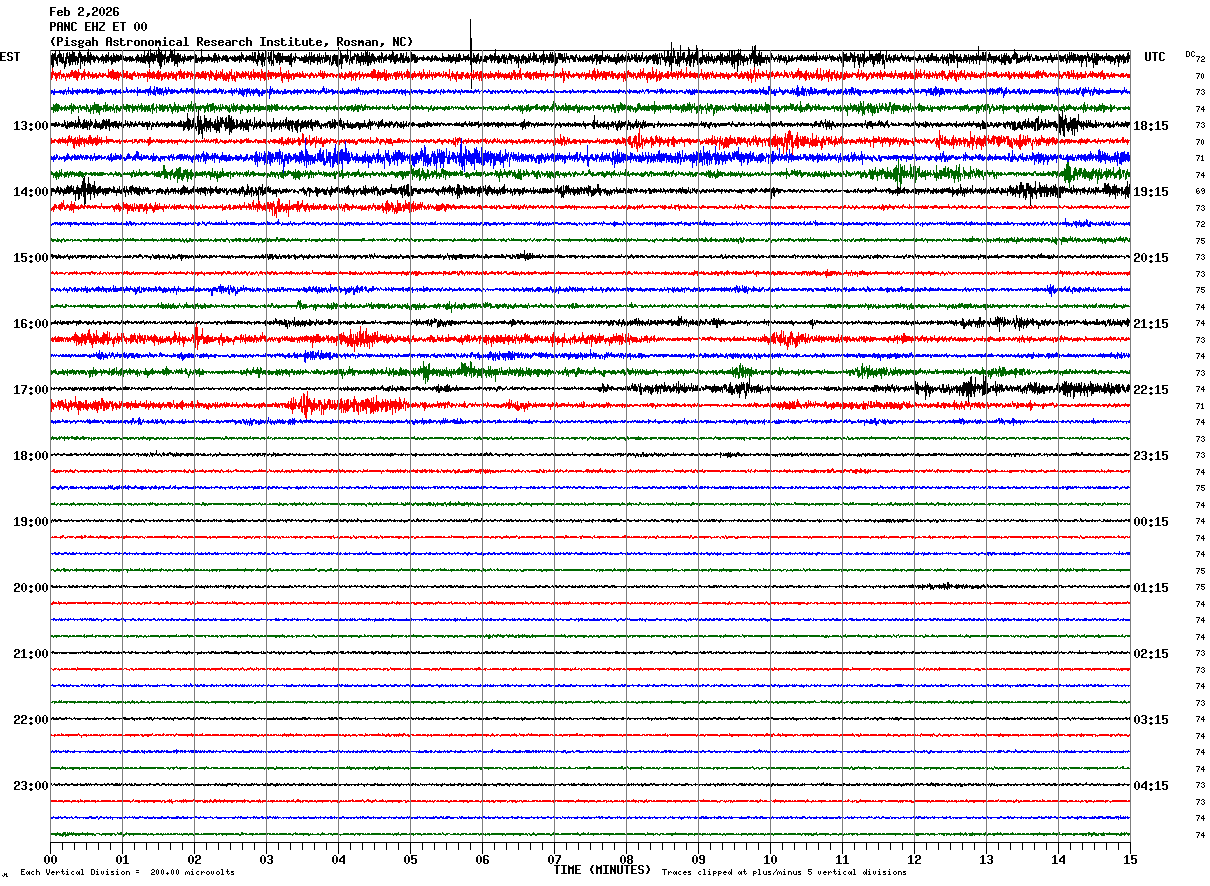Click the minute 12 tick label
This screenshot has width=1210, height=886.
point(914,859)
